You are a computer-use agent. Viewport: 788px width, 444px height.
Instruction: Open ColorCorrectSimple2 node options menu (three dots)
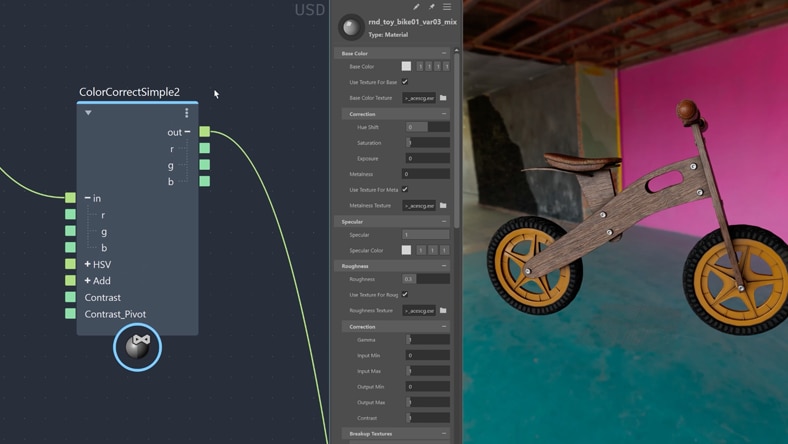186,113
